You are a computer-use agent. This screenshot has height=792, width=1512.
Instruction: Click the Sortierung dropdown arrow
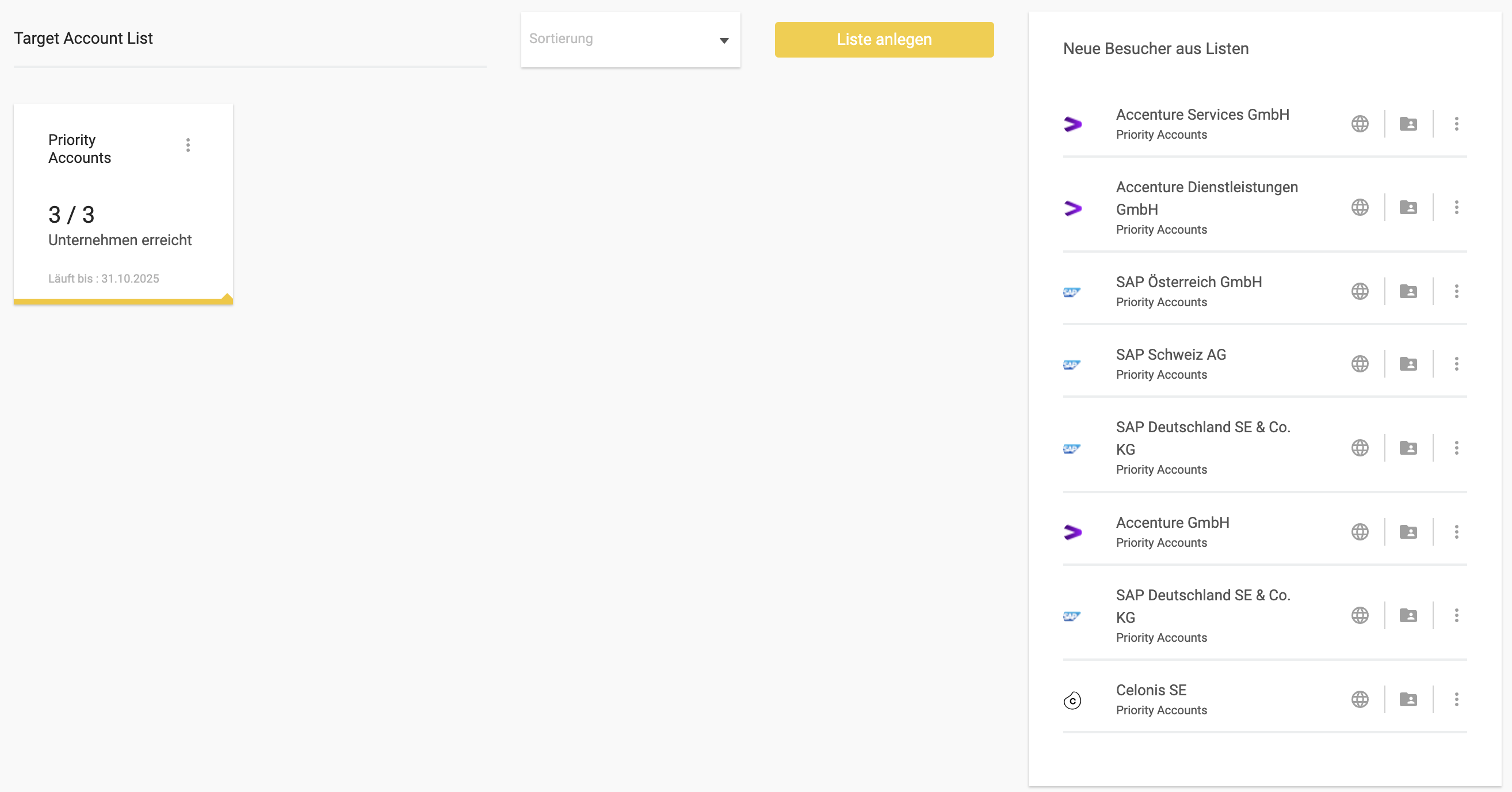[x=724, y=40]
